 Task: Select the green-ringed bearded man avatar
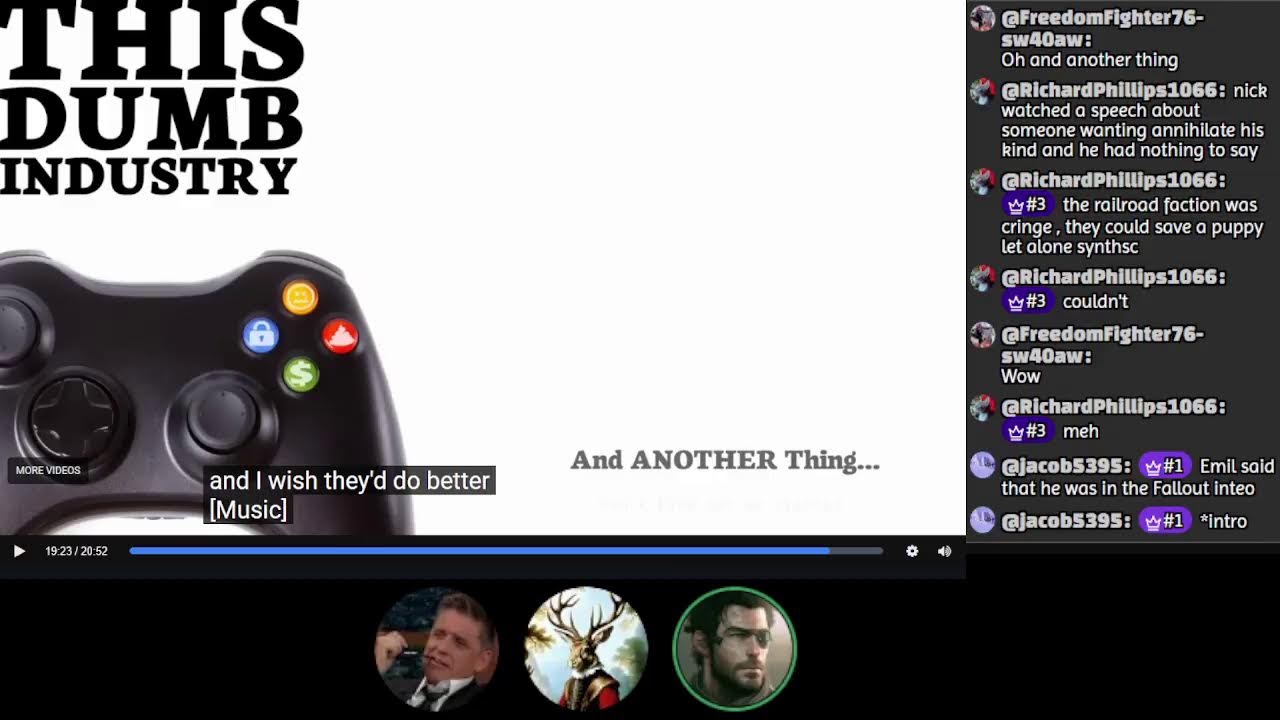(735, 648)
